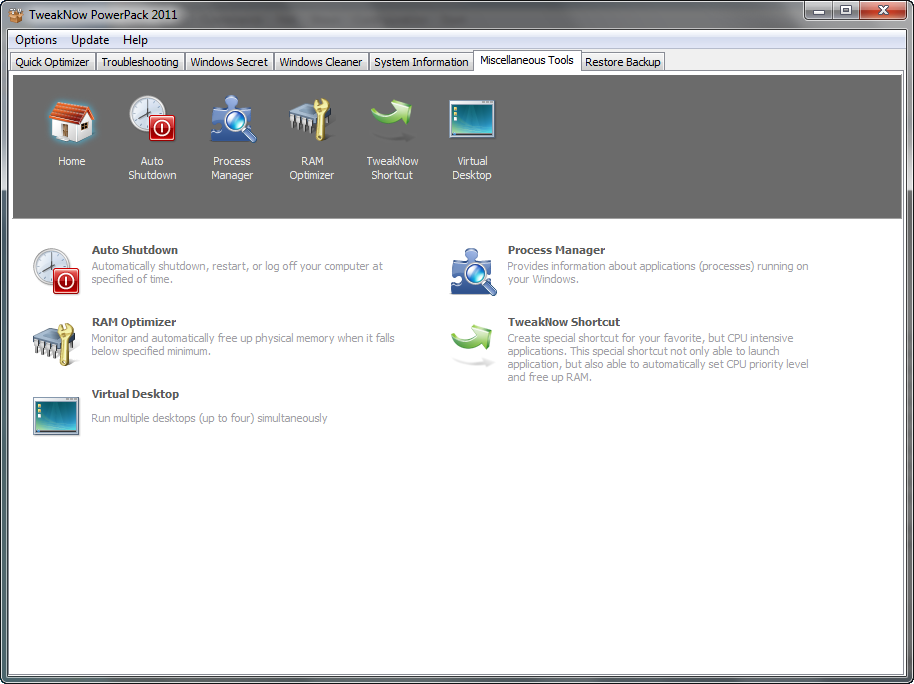Switch to the Windows Secret tab

(x=229, y=62)
